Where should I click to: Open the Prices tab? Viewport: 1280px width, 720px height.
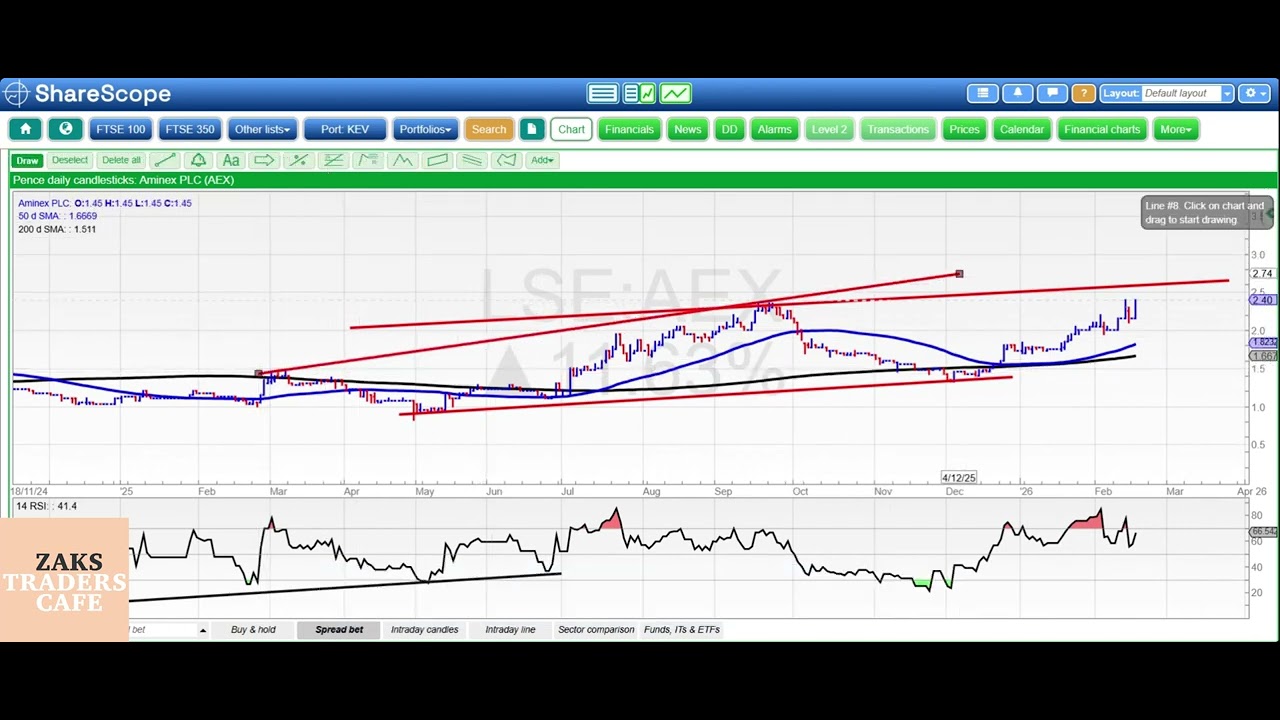tap(964, 129)
